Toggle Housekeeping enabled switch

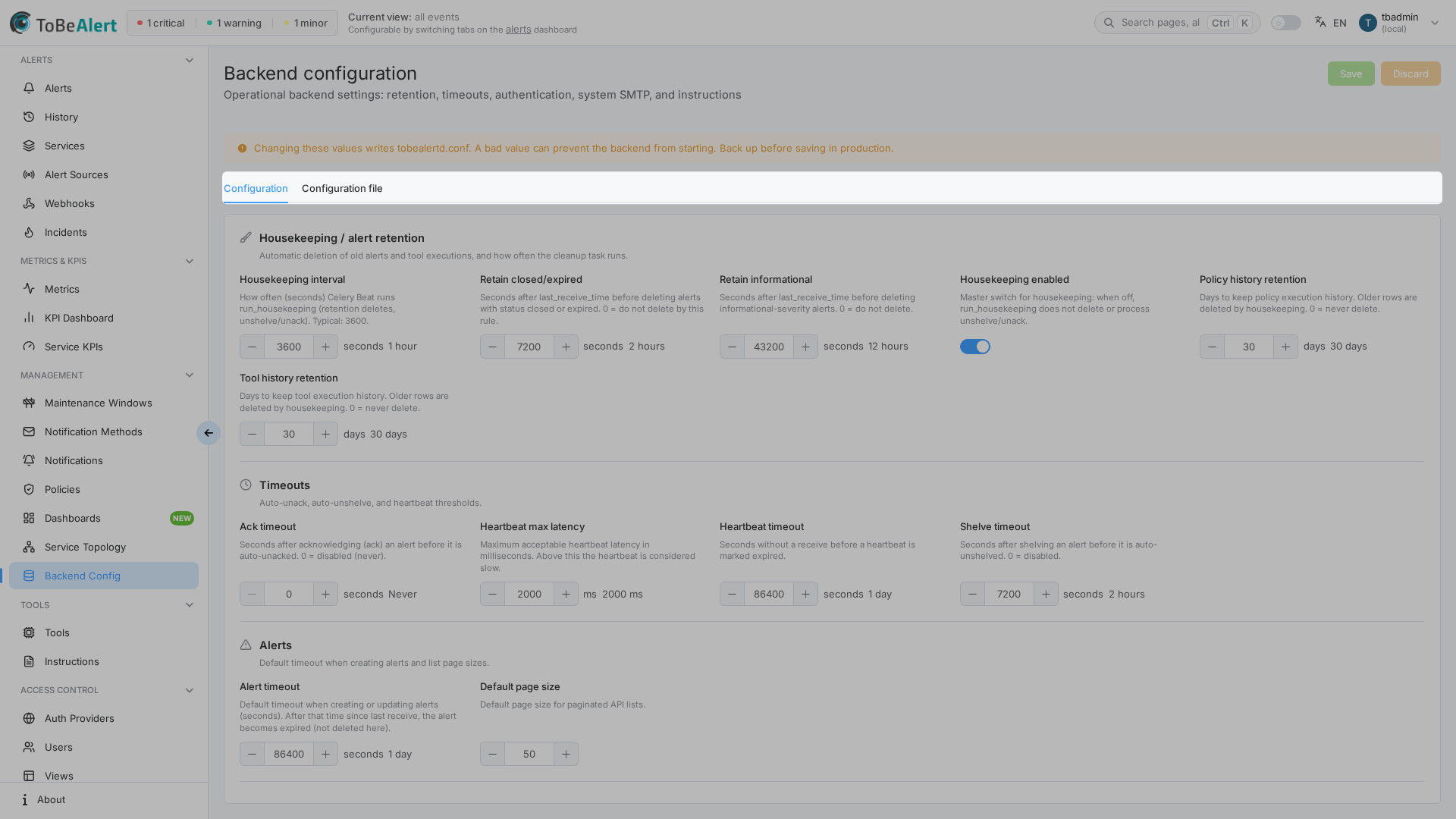[975, 347]
